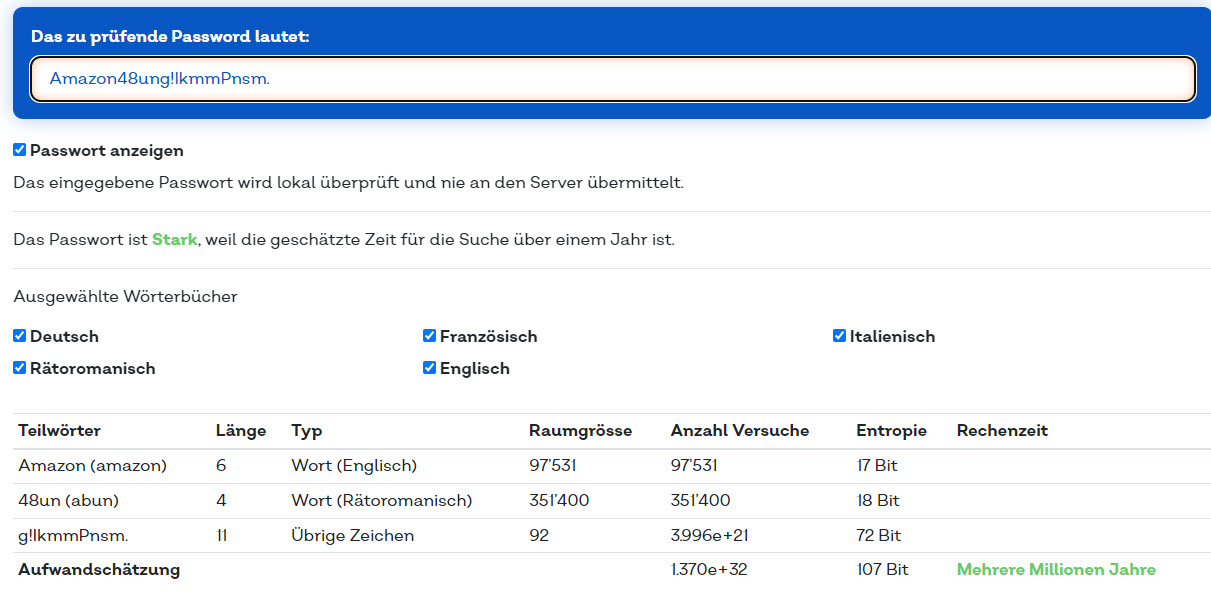Screen dimensions: 1211x600
Task: Select the 'Wort (Rätoromanisch)' table entry
Action: tap(380, 500)
